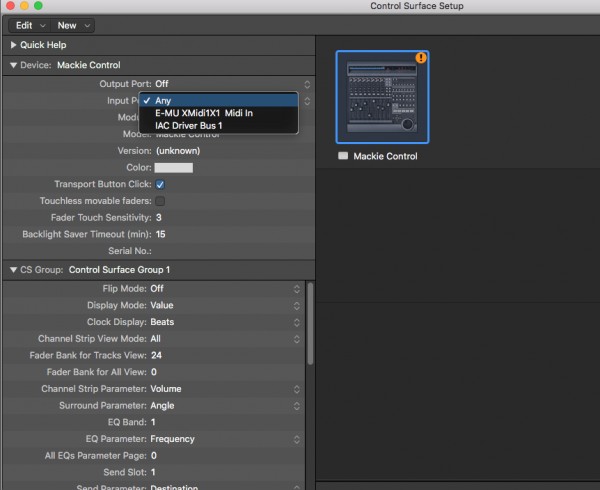Image resolution: width=600 pixels, height=490 pixels.
Task: Select the Mackie Control device thumbnail
Action: pyautogui.click(x=382, y=97)
